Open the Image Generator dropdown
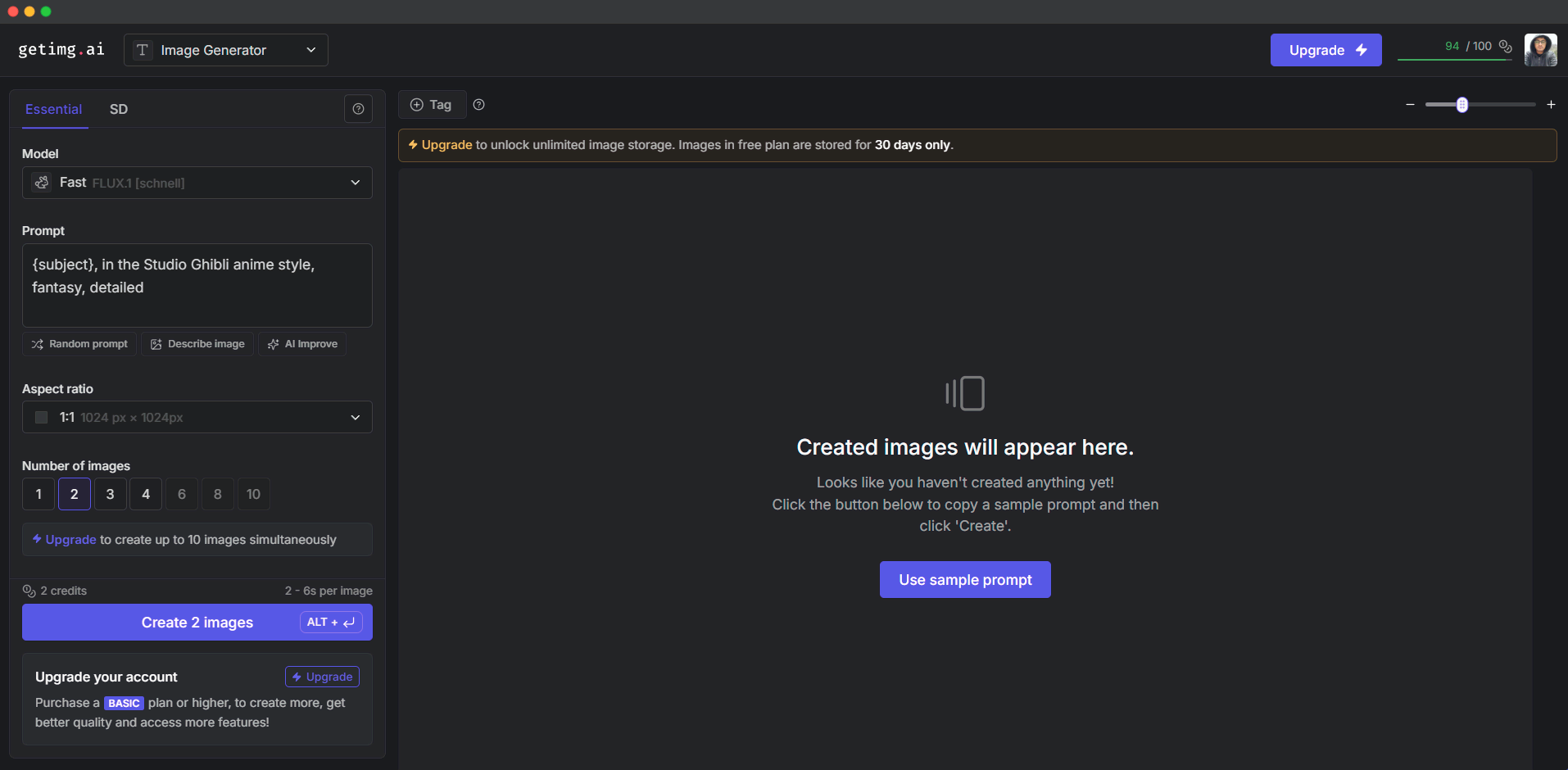This screenshot has width=1568, height=770. [x=226, y=50]
